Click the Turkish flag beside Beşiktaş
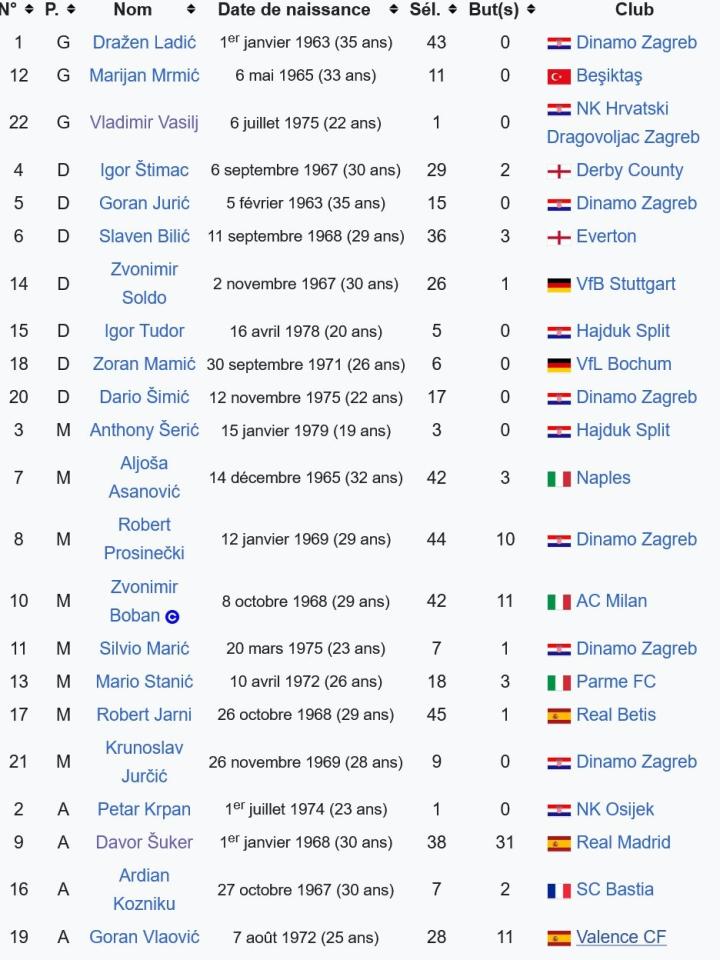 pyautogui.click(x=559, y=76)
